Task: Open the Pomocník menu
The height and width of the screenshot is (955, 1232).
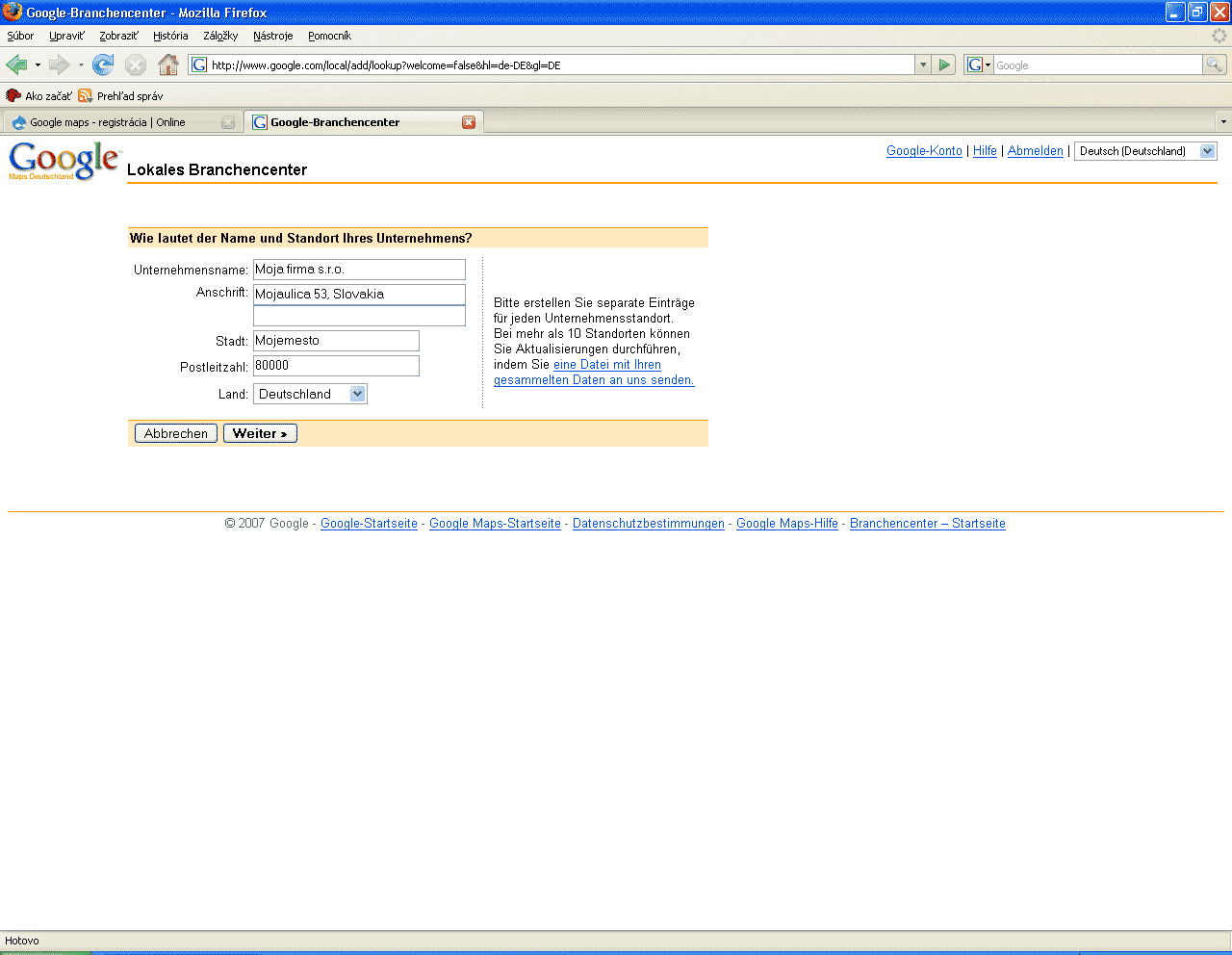Action: click(x=329, y=36)
